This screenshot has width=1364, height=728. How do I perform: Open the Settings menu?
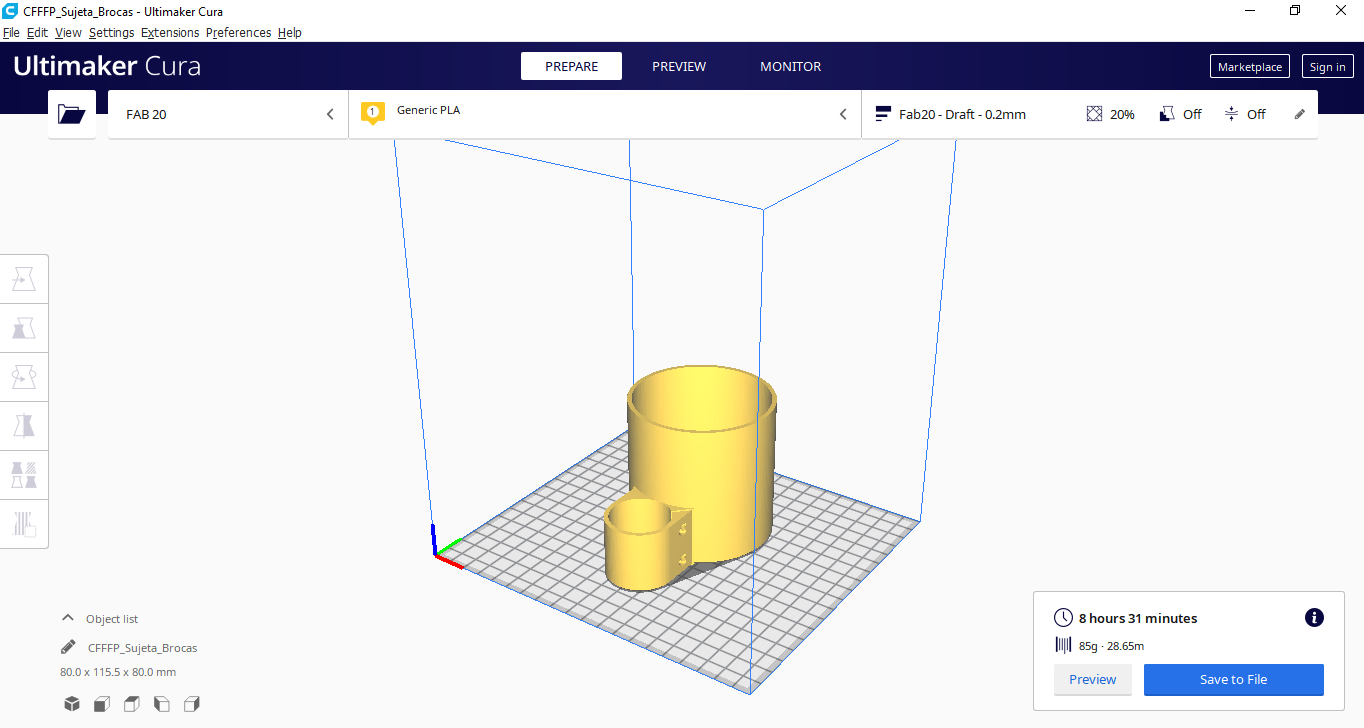click(x=111, y=32)
